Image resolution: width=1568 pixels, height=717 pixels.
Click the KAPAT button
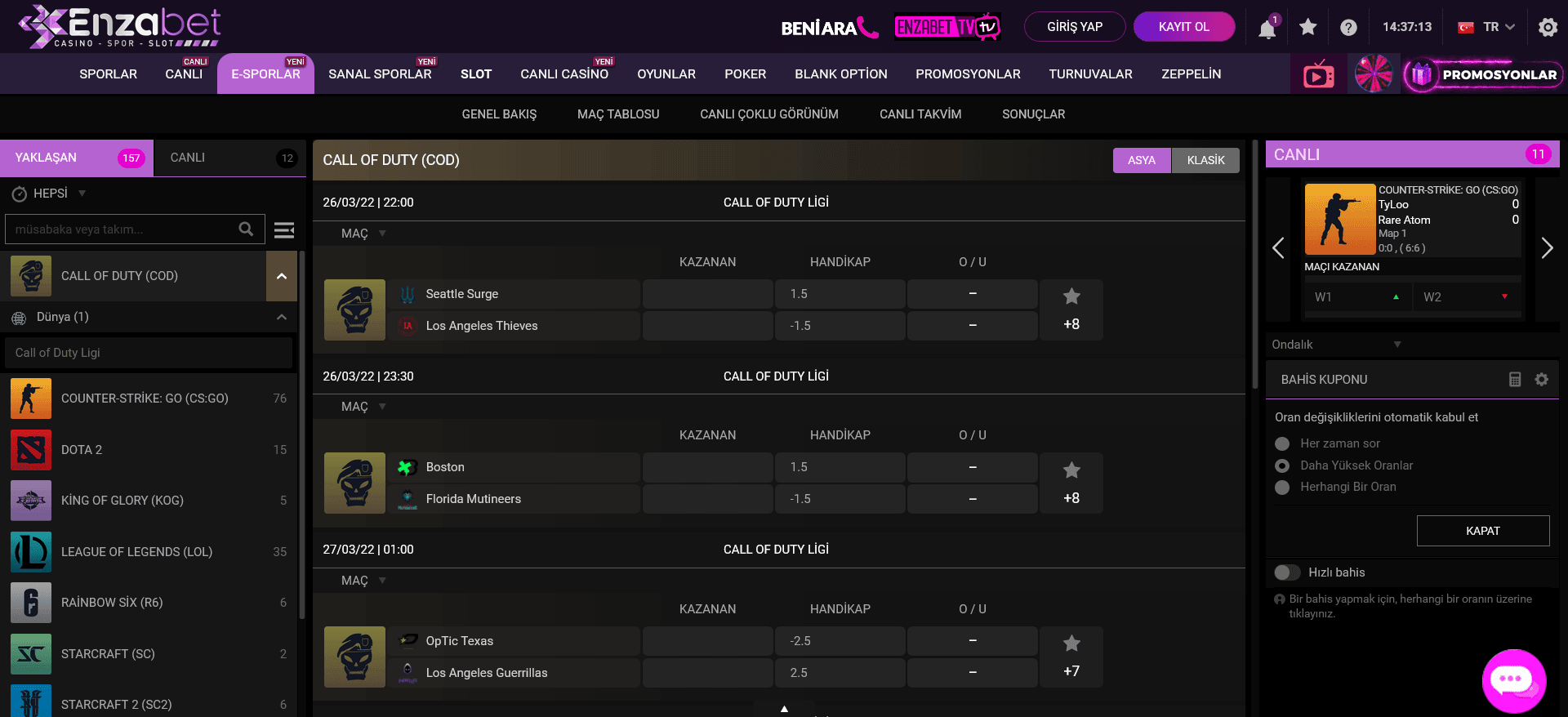1483,531
